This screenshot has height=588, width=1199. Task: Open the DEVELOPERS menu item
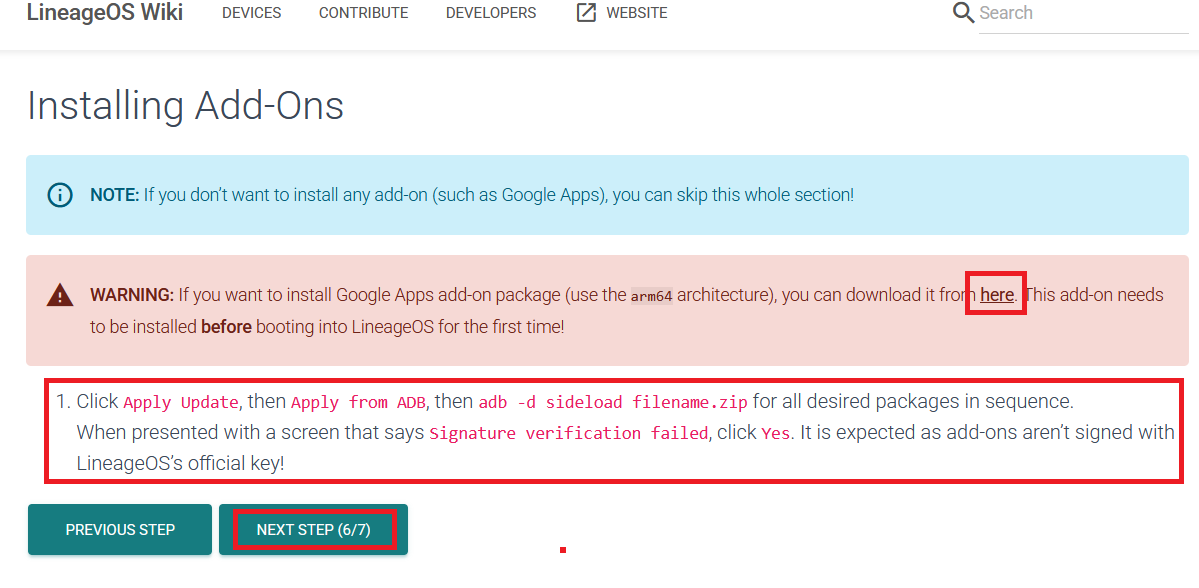491,13
